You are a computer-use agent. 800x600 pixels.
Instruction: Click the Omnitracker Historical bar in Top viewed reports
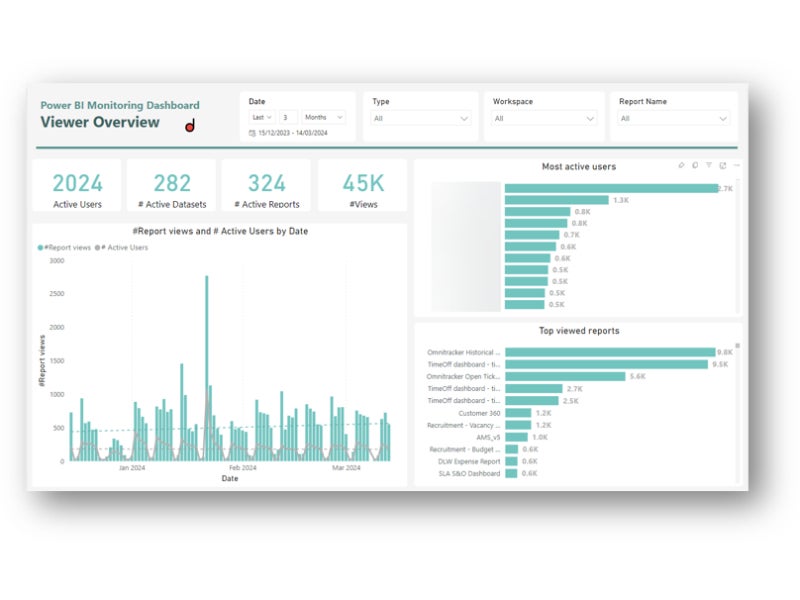click(x=610, y=352)
